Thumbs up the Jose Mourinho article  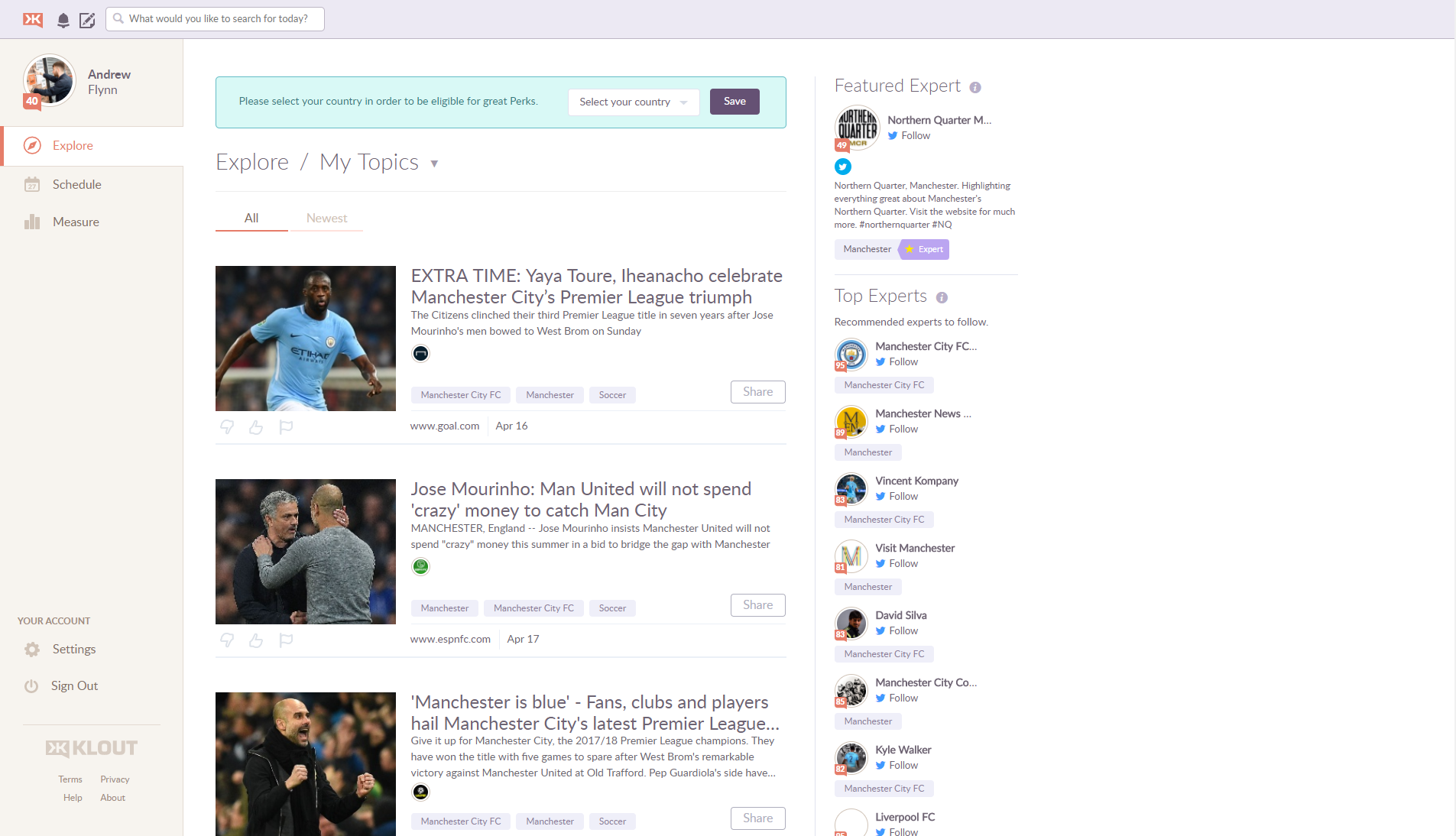[256, 640]
